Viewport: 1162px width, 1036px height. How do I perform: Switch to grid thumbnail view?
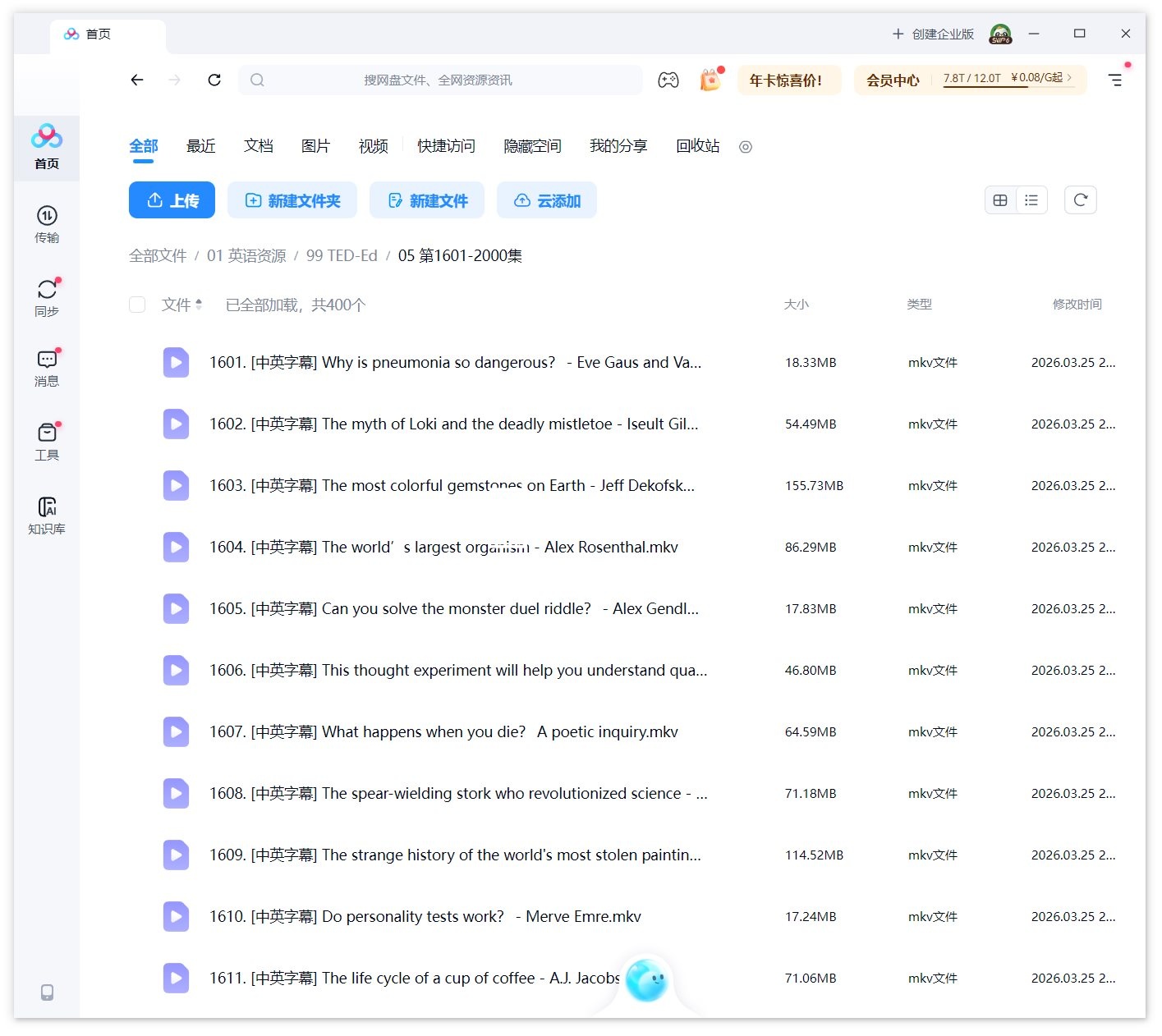pyautogui.click(x=1000, y=199)
